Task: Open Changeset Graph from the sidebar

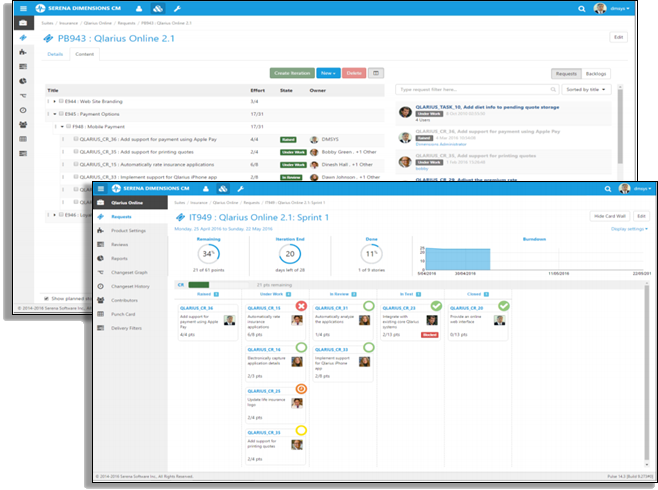Action: pos(128,271)
